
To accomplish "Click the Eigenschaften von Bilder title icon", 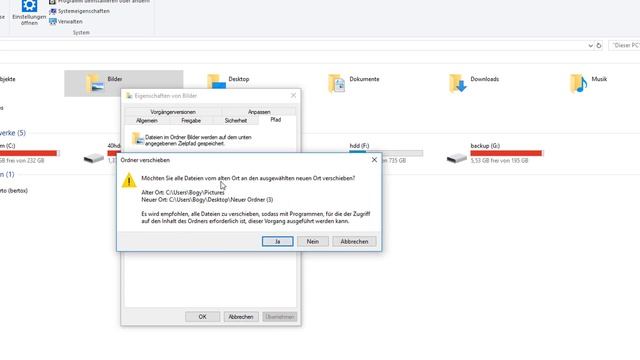I will (x=129, y=96).
